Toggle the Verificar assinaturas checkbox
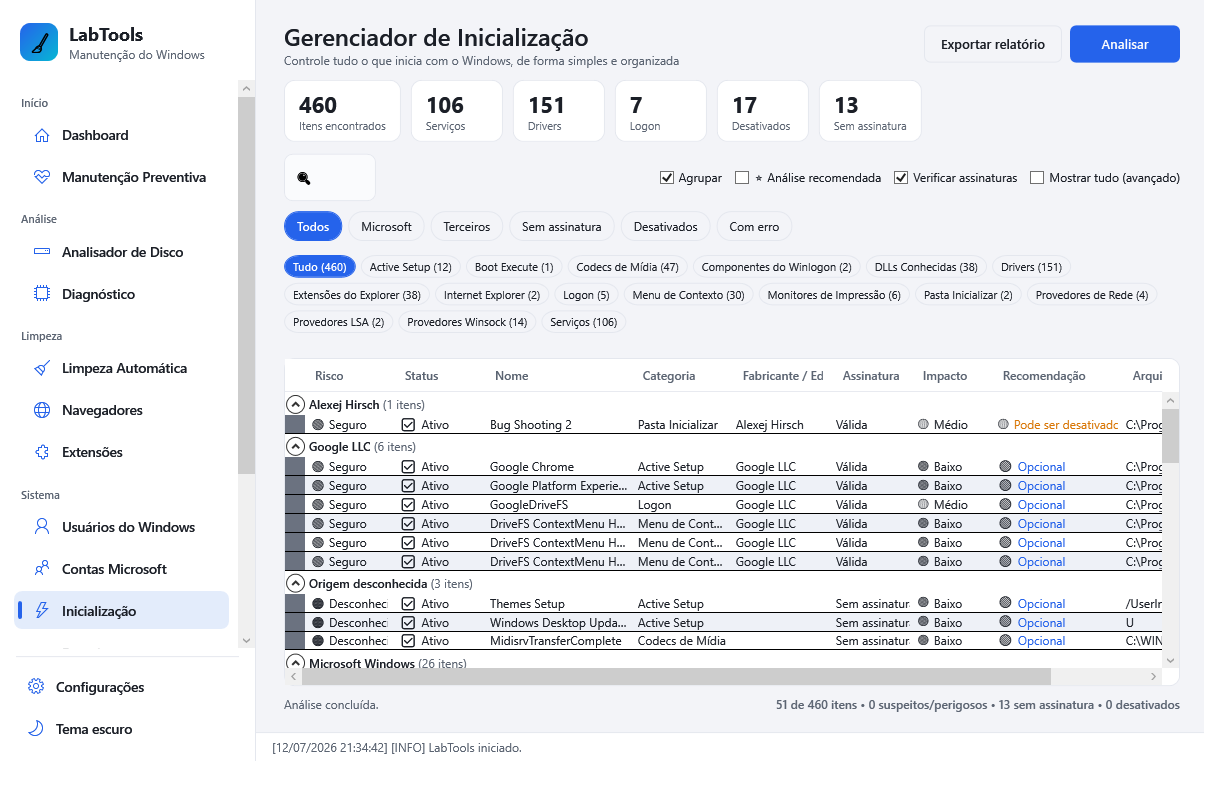Viewport: 1220px width, 800px height. [x=902, y=178]
